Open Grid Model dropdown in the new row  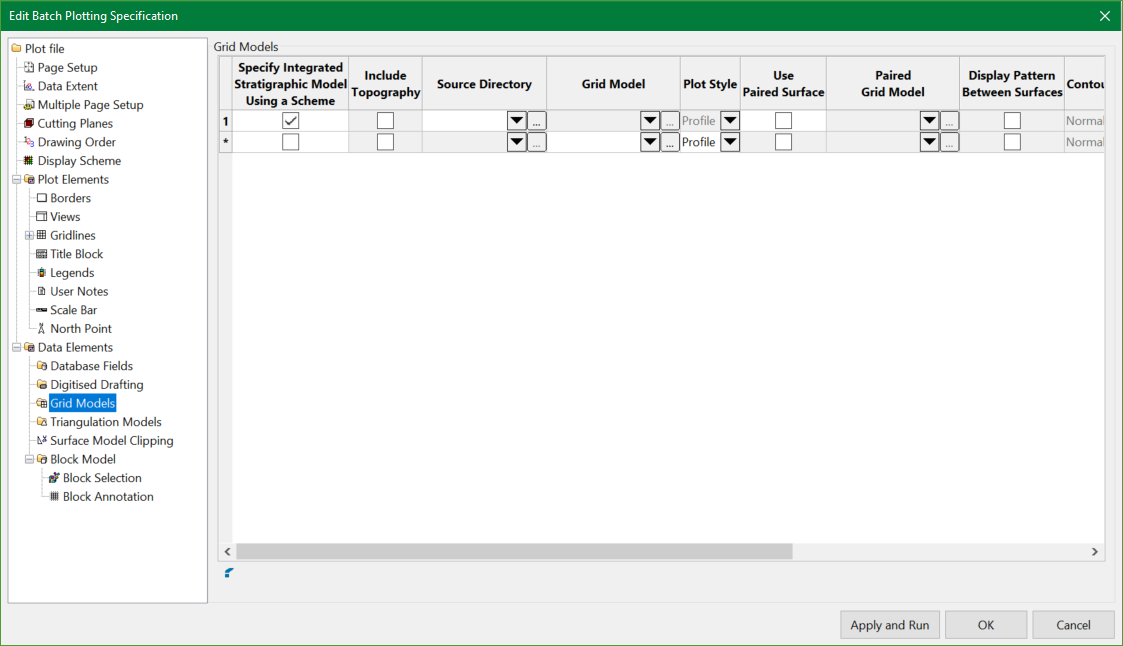click(x=650, y=142)
